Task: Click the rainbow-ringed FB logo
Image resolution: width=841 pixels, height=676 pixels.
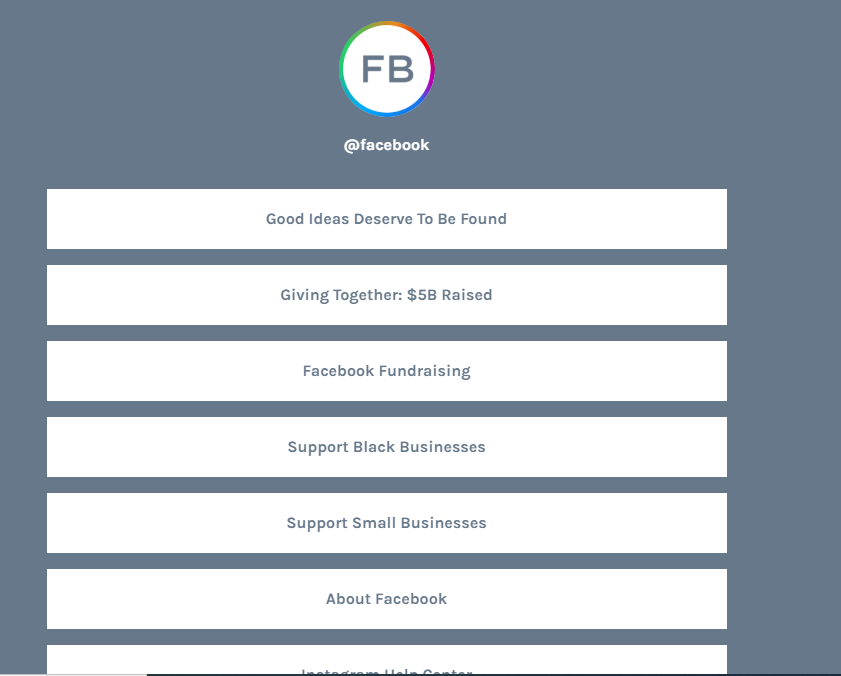Action: click(x=386, y=69)
